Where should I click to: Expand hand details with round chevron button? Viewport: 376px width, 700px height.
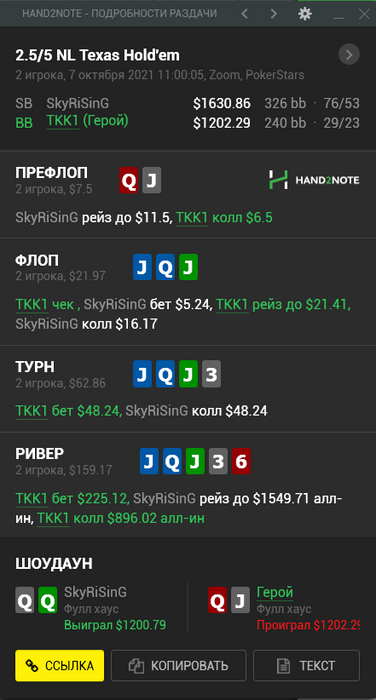click(349, 55)
